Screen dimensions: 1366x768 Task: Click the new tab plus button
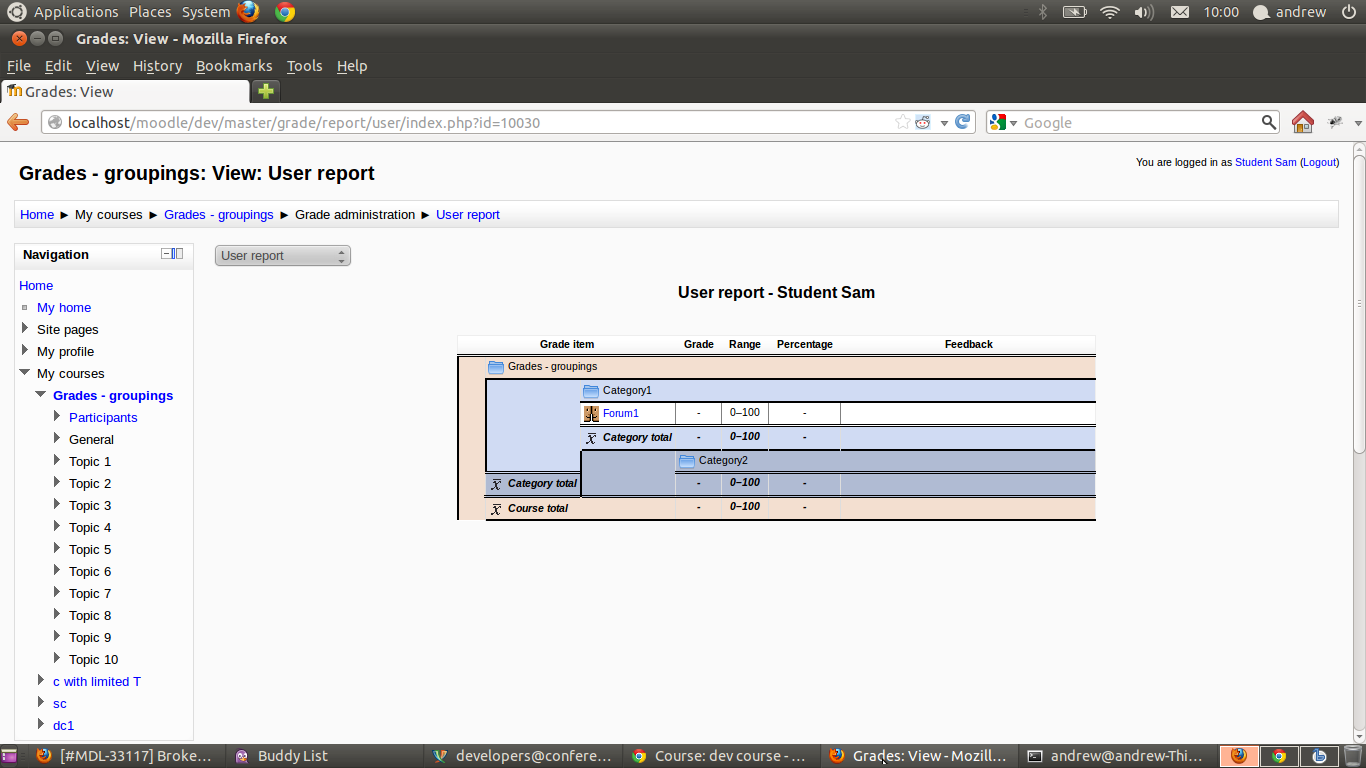pyautogui.click(x=265, y=91)
